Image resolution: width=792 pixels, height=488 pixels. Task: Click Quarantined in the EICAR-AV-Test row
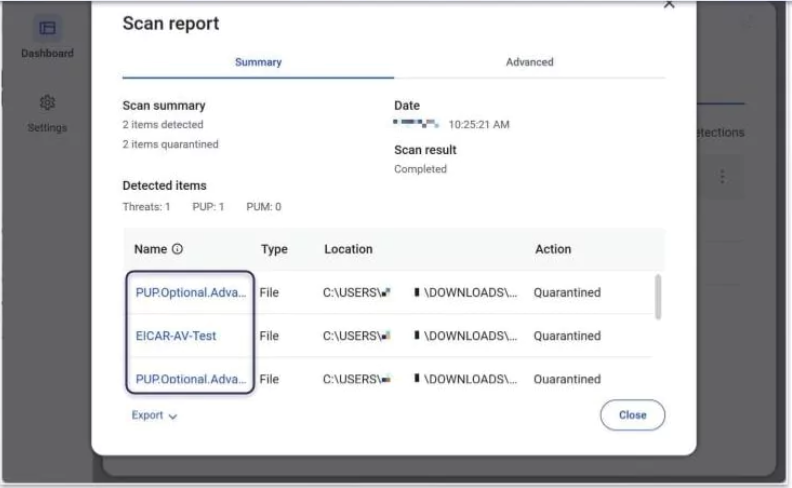(x=567, y=336)
